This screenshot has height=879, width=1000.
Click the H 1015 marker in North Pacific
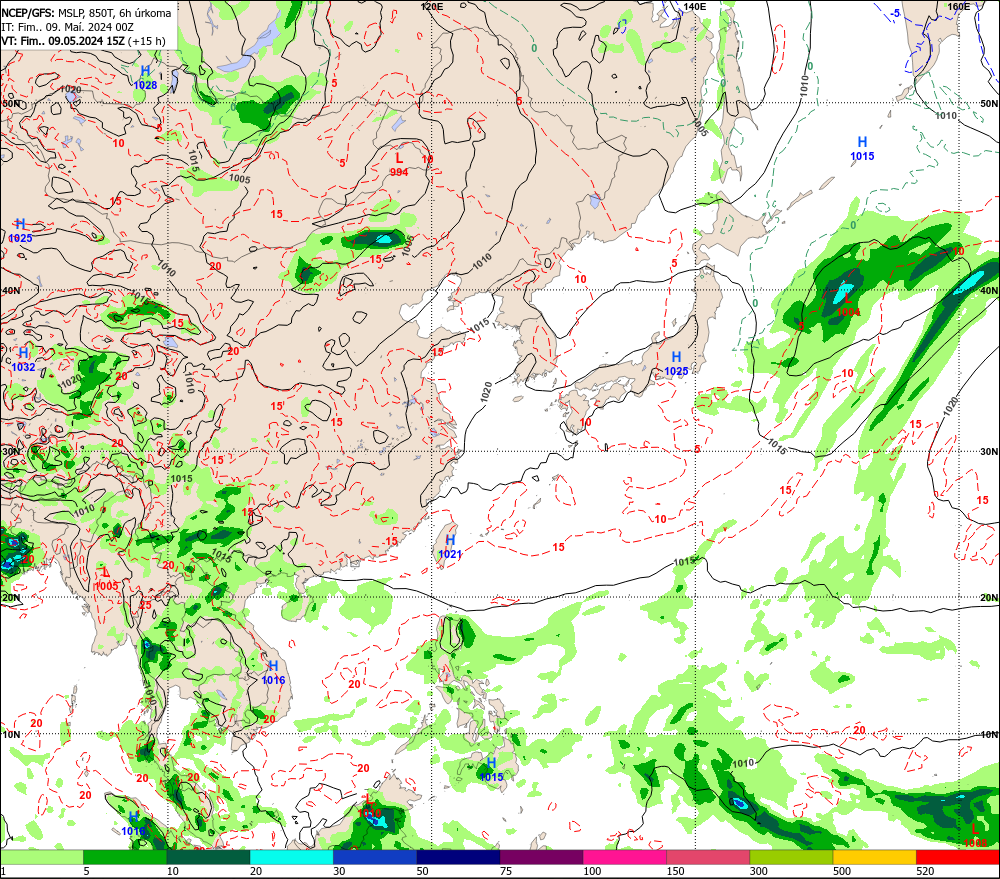pyautogui.click(x=862, y=149)
